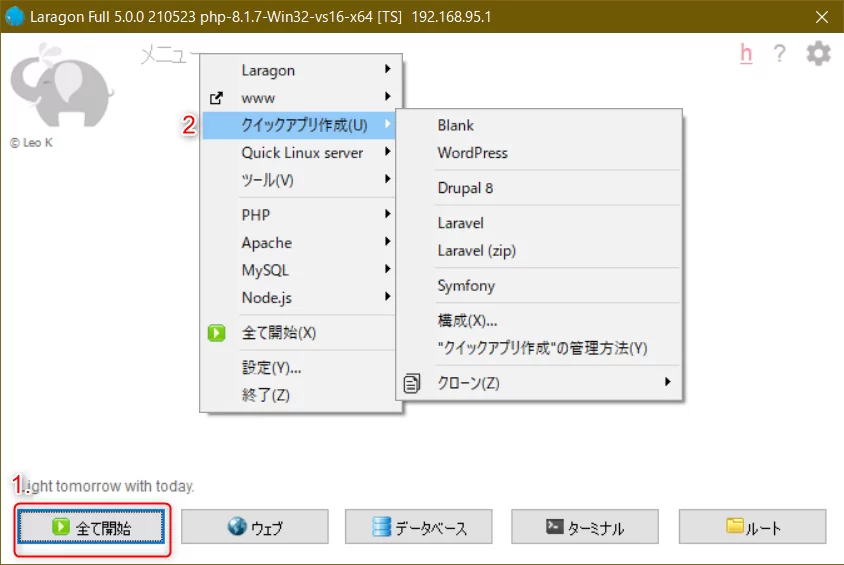844x565 pixels.
Task: Select クローン(Z) submenu entry
Action: tap(539, 383)
